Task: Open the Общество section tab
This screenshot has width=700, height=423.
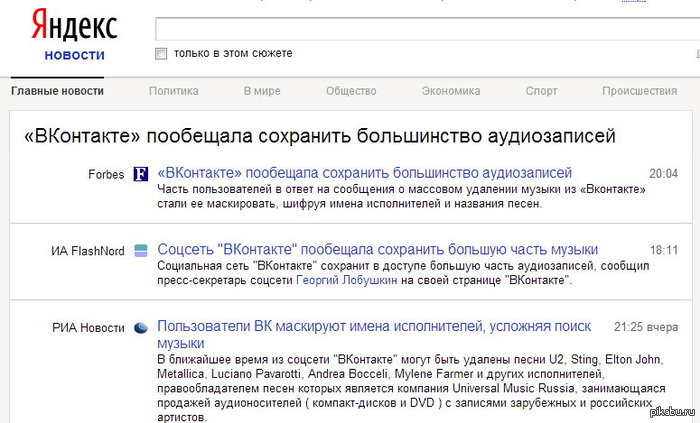Action: pyautogui.click(x=351, y=91)
